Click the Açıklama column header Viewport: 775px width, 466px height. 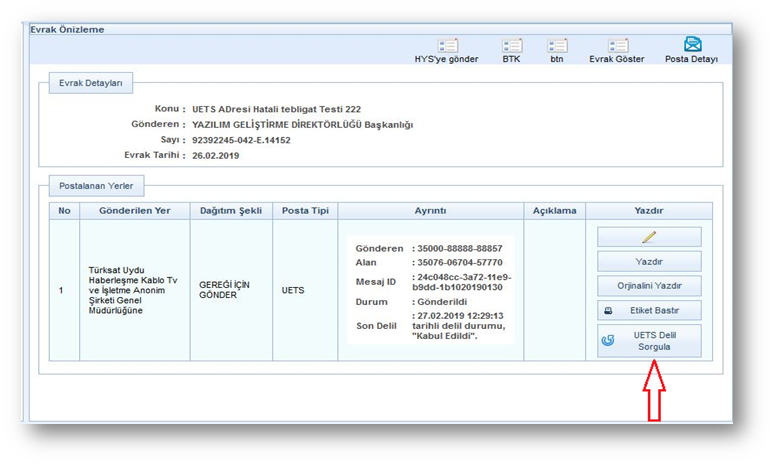coord(554,211)
